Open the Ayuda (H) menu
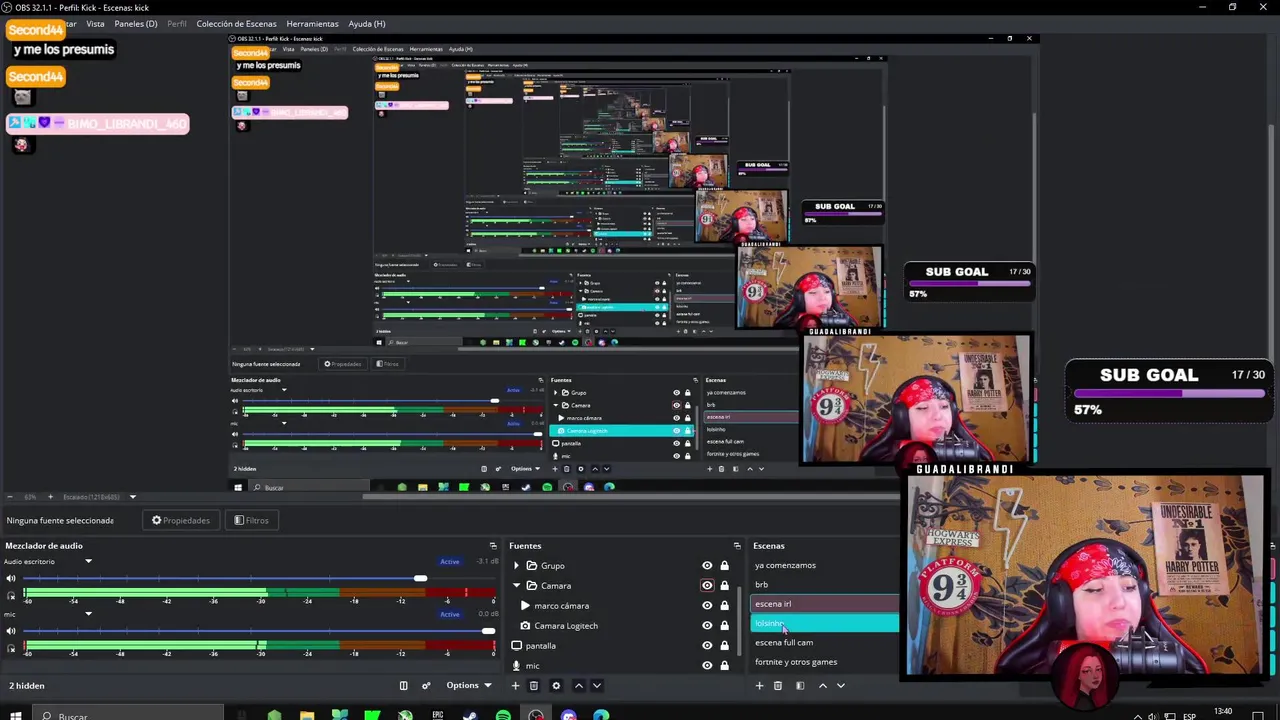The width and height of the screenshot is (1280, 720). [x=367, y=23]
